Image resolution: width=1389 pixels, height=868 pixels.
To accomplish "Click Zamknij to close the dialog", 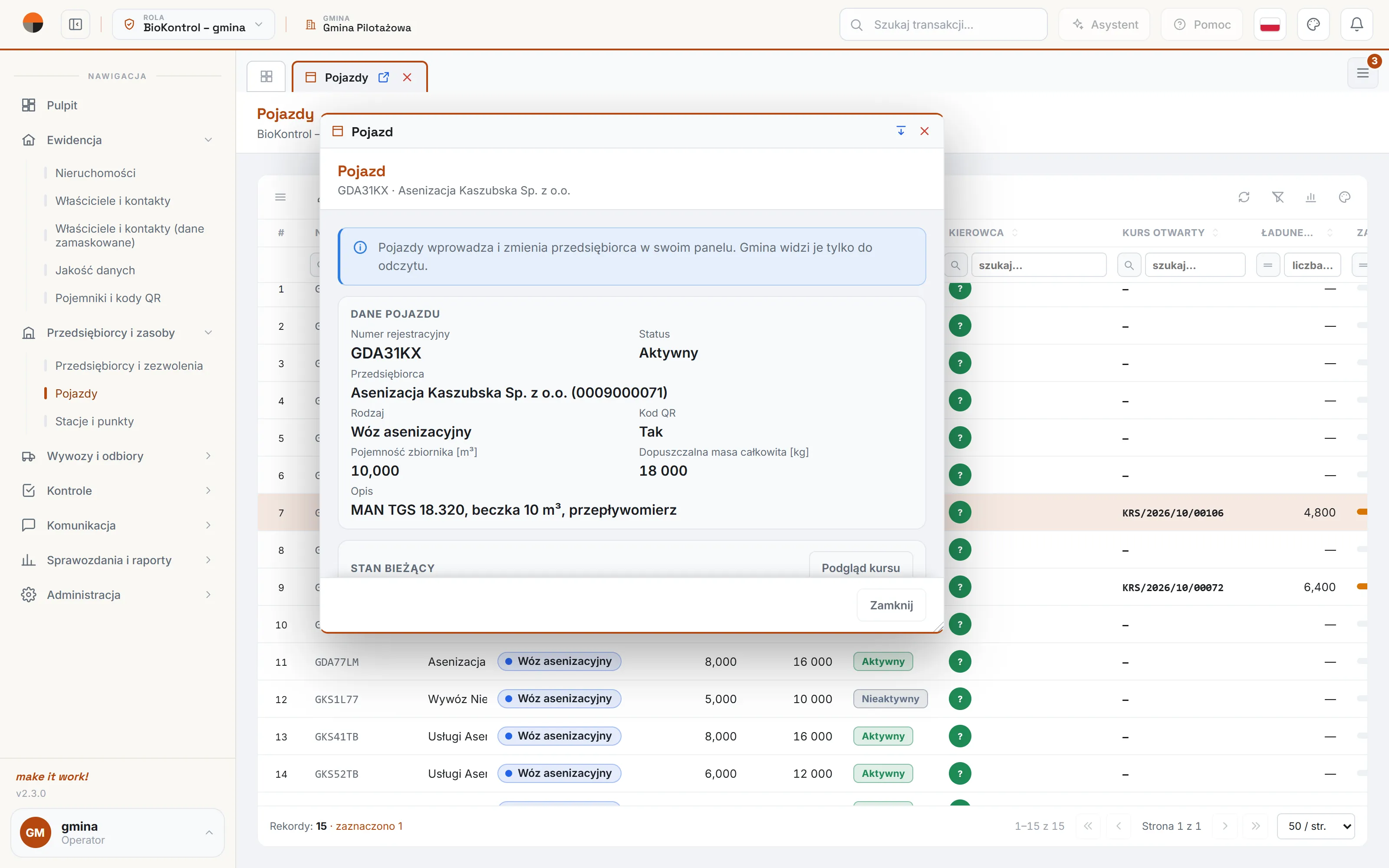I will (x=892, y=605).
